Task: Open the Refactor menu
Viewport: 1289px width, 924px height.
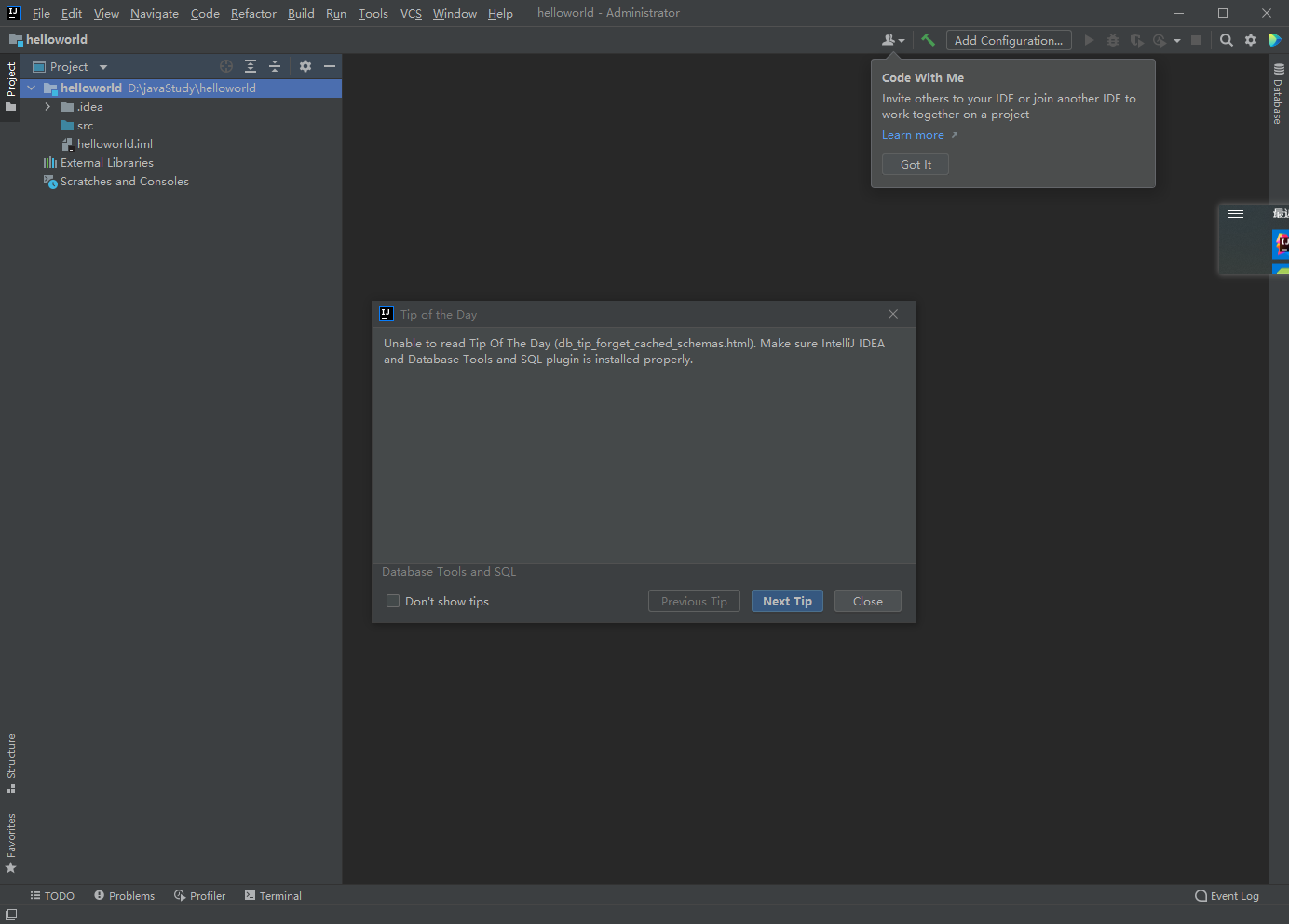Action: 253,13
